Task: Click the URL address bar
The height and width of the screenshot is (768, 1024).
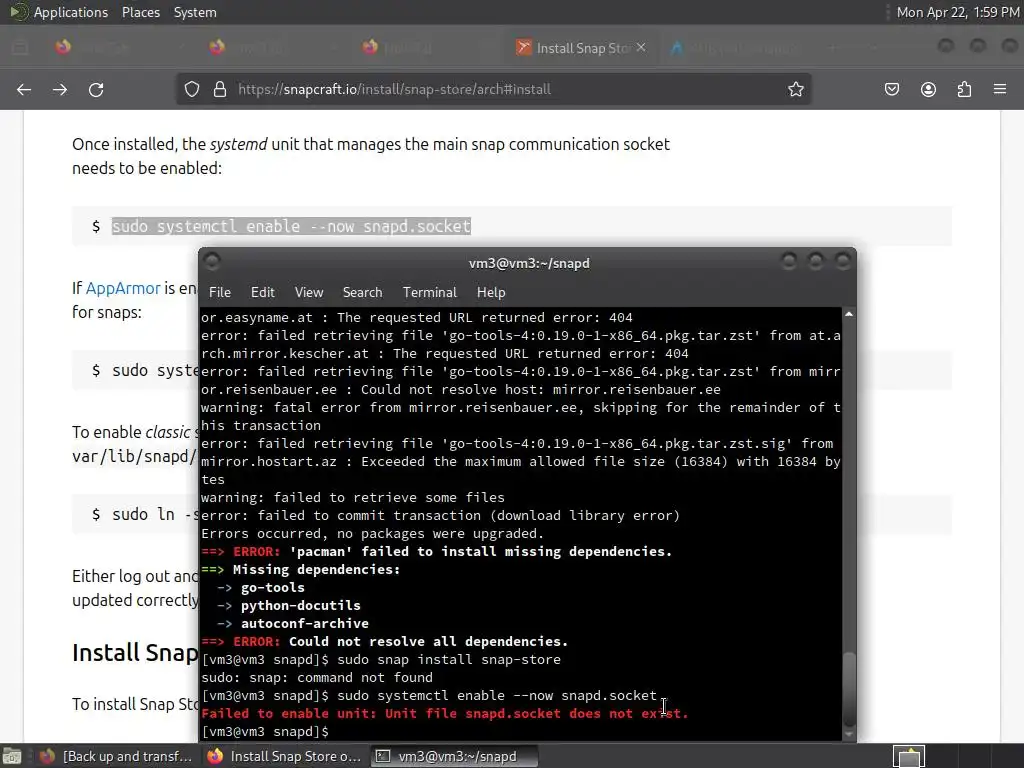Action: (x=493, y=89)
